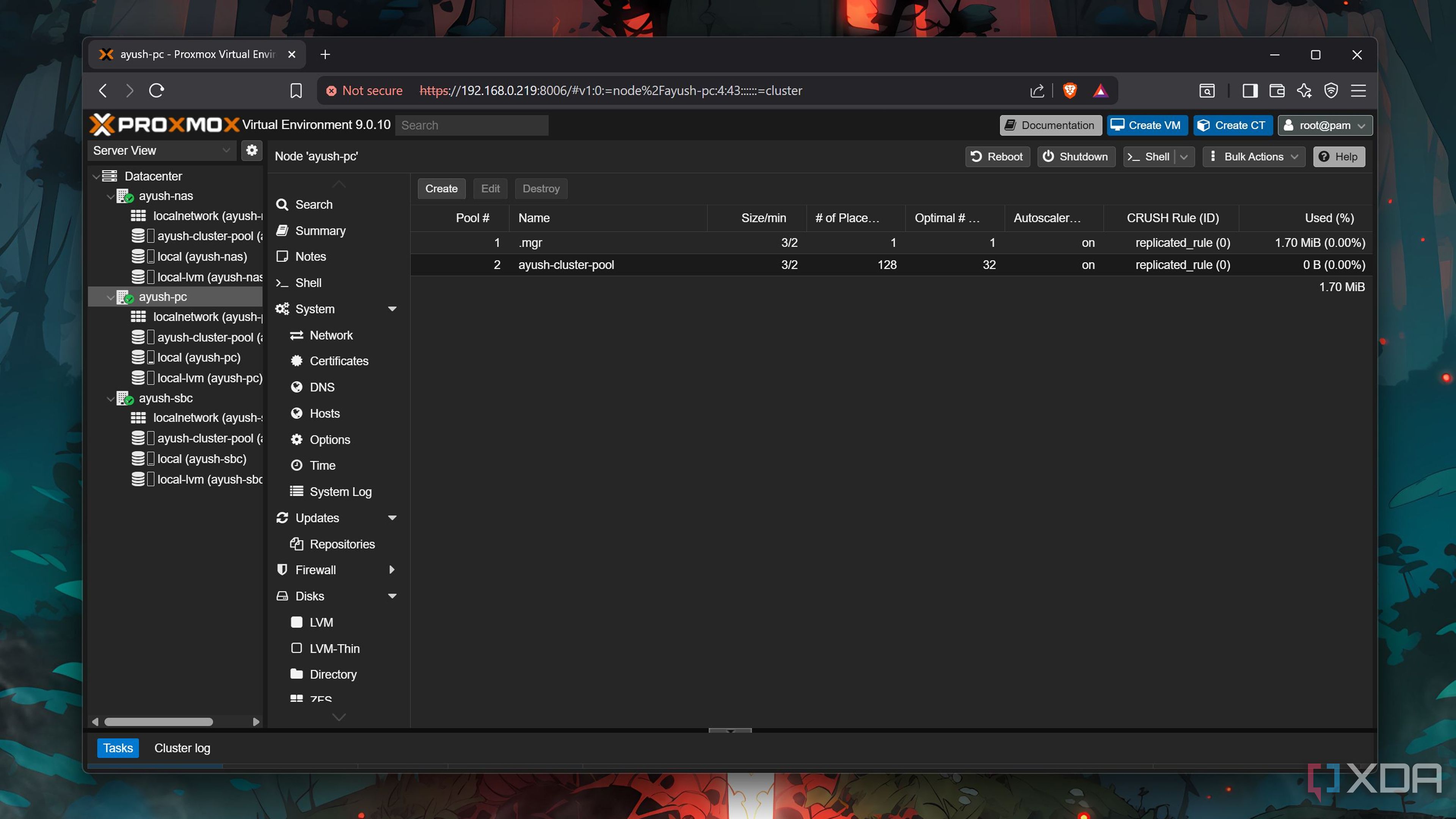Toggle the browser sidebar panel icon
The width and height of the screenshot is (1456, 819).
(x=1250, y=91)
